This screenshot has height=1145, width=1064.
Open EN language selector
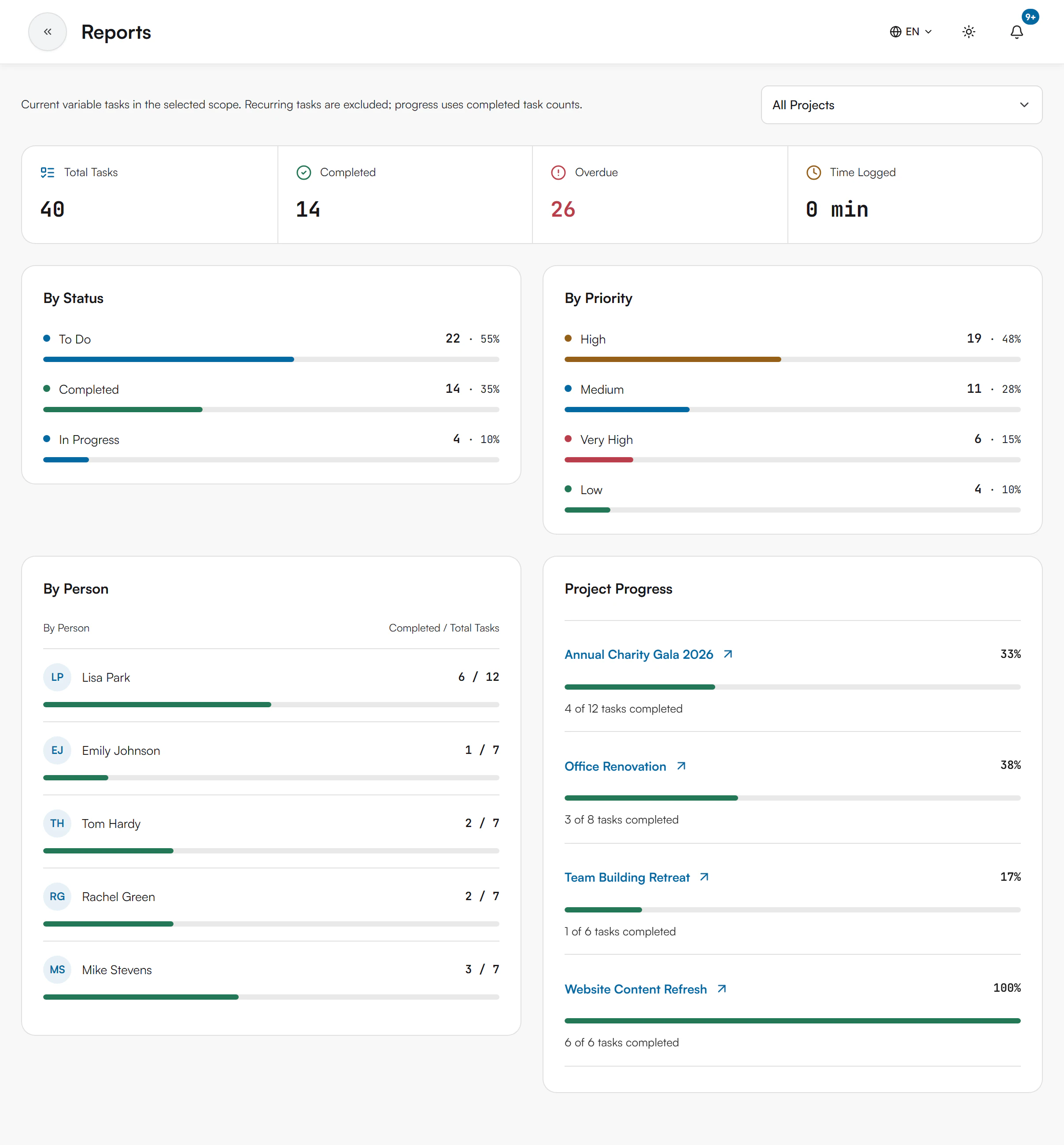click(x=911, y=32)
